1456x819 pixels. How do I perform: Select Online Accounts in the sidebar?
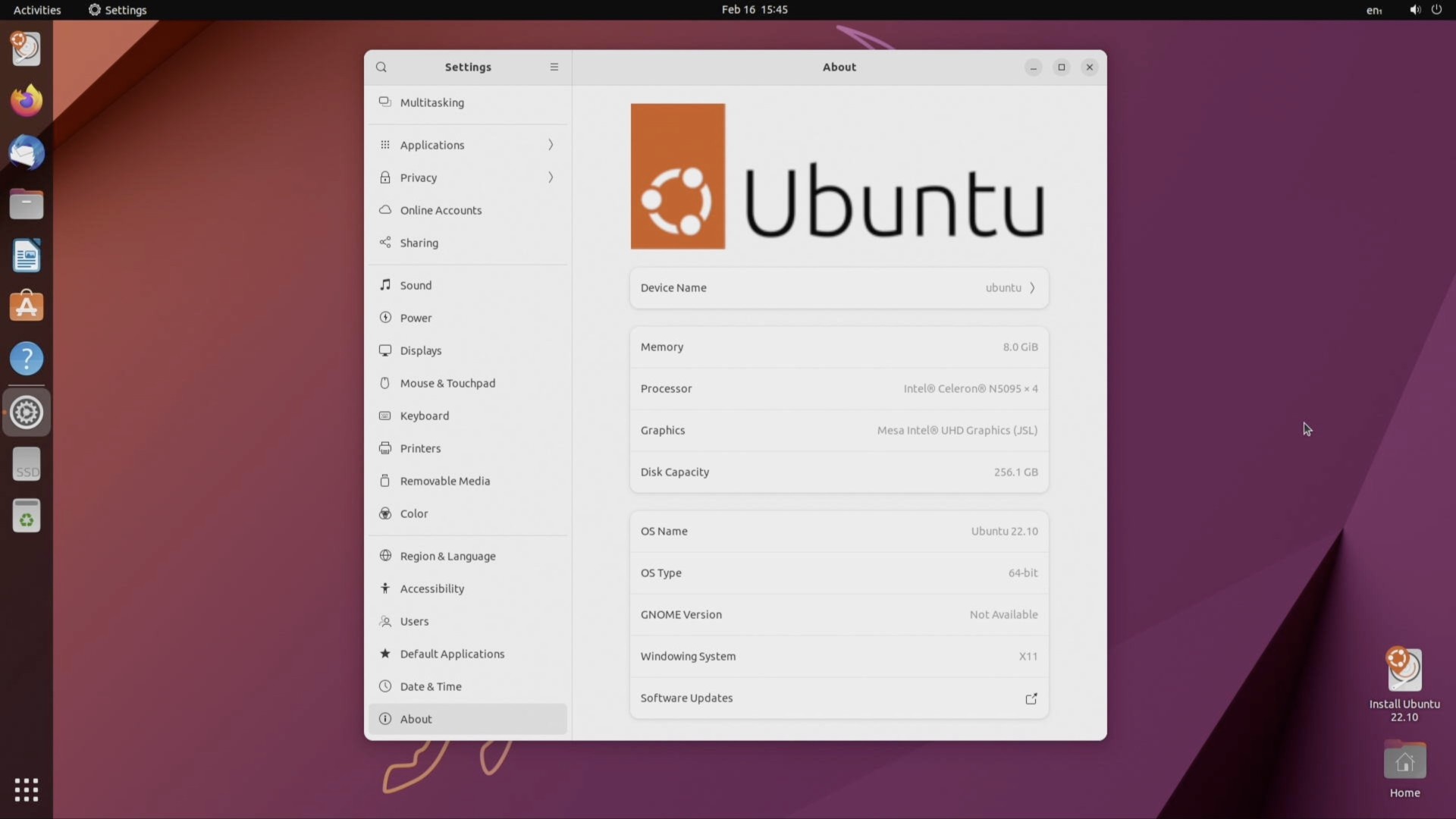click(468, 210)
